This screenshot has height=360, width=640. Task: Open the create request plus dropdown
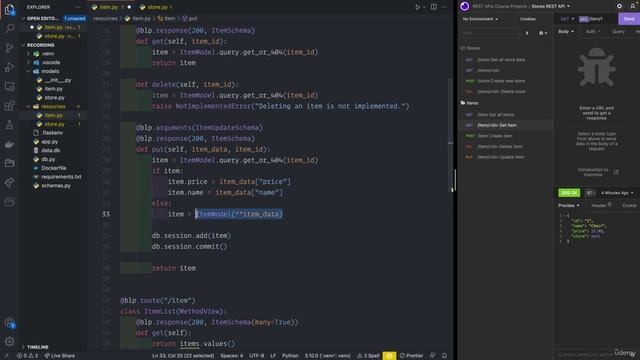tap(542, 33)
